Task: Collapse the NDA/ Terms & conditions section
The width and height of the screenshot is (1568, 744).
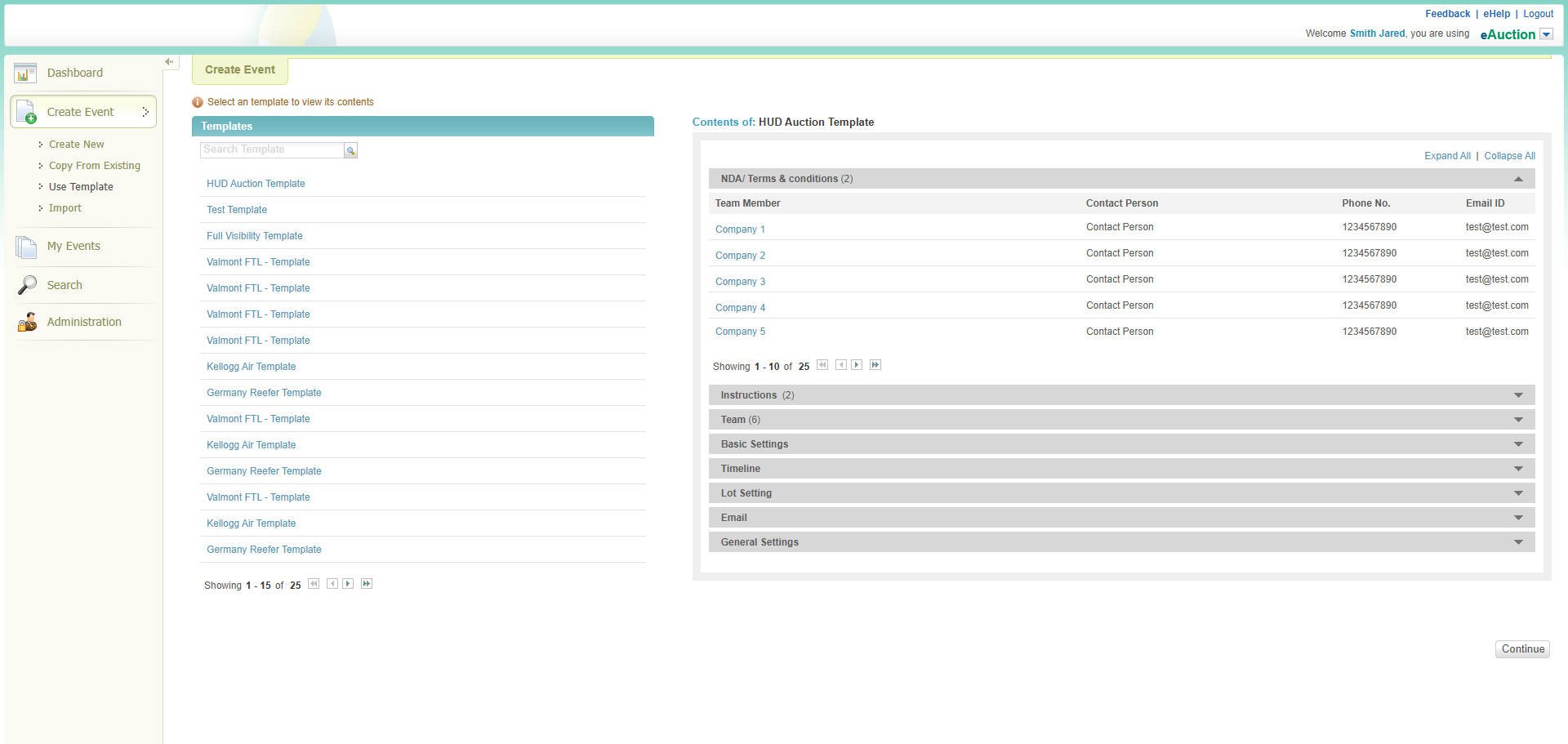Action: 1518,179
